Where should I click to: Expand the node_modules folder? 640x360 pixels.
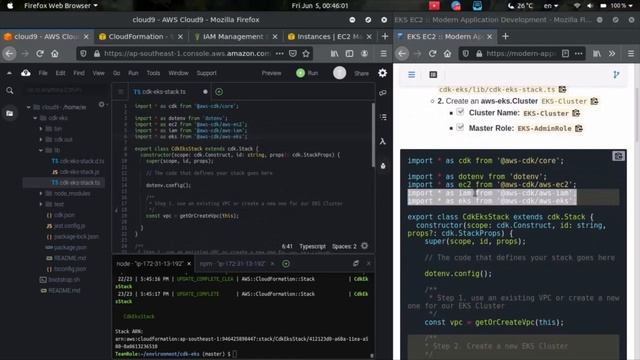pos(41,193)
